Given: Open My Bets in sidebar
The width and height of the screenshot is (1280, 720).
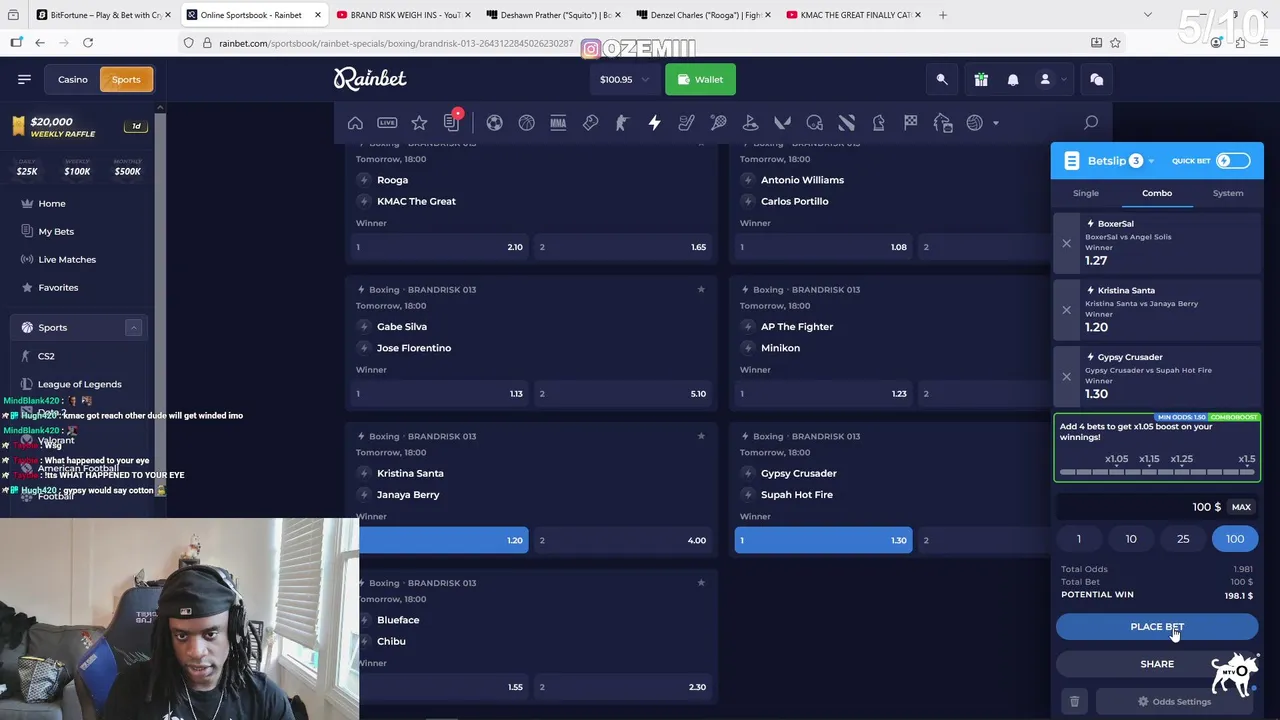Looking at the screenshot, I should pyautogui.click(x=56, y=231).
